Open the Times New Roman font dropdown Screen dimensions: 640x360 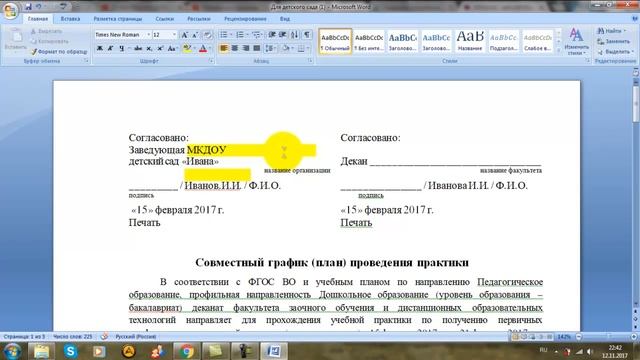148,35
